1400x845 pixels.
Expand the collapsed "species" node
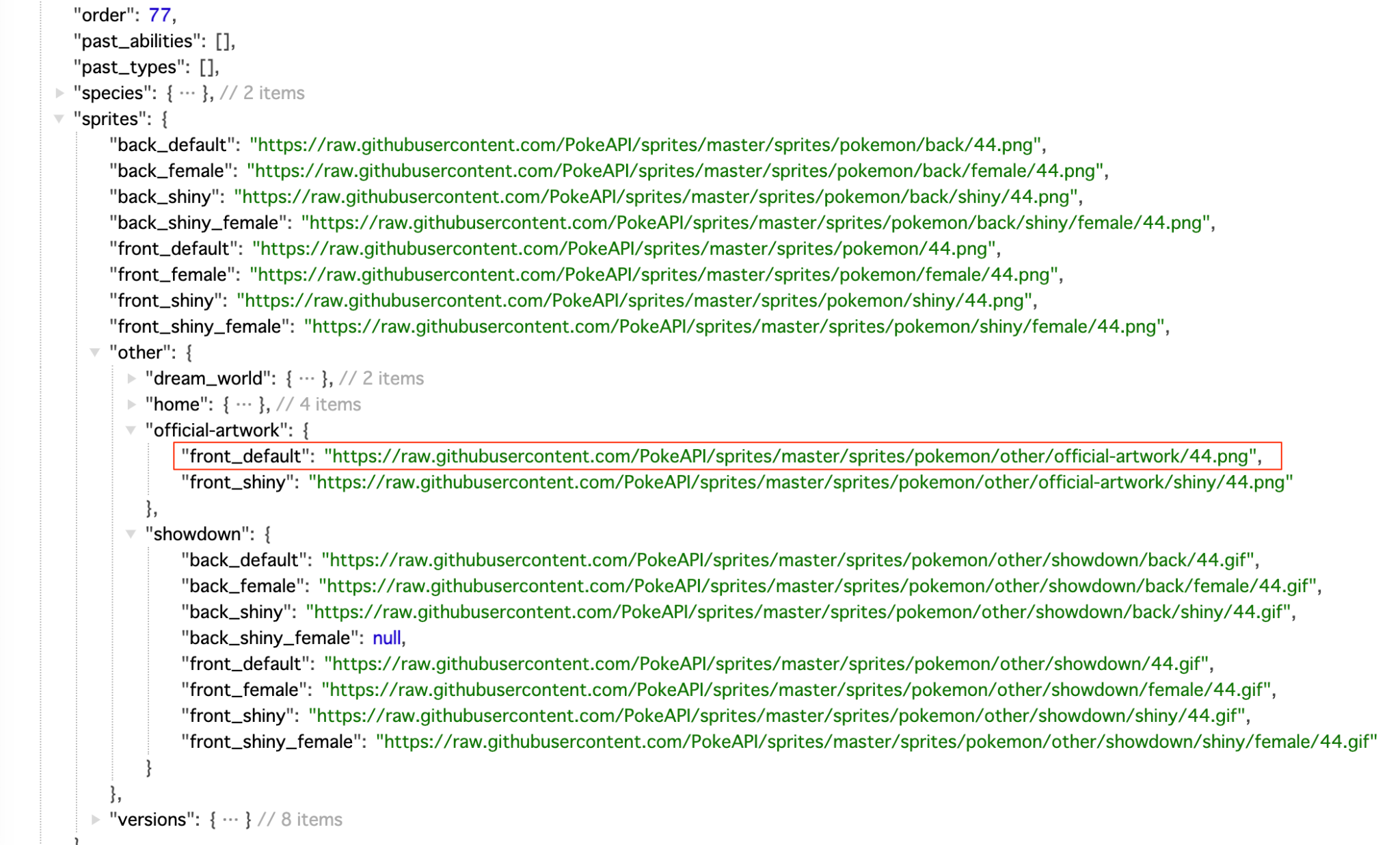[60, 92]
